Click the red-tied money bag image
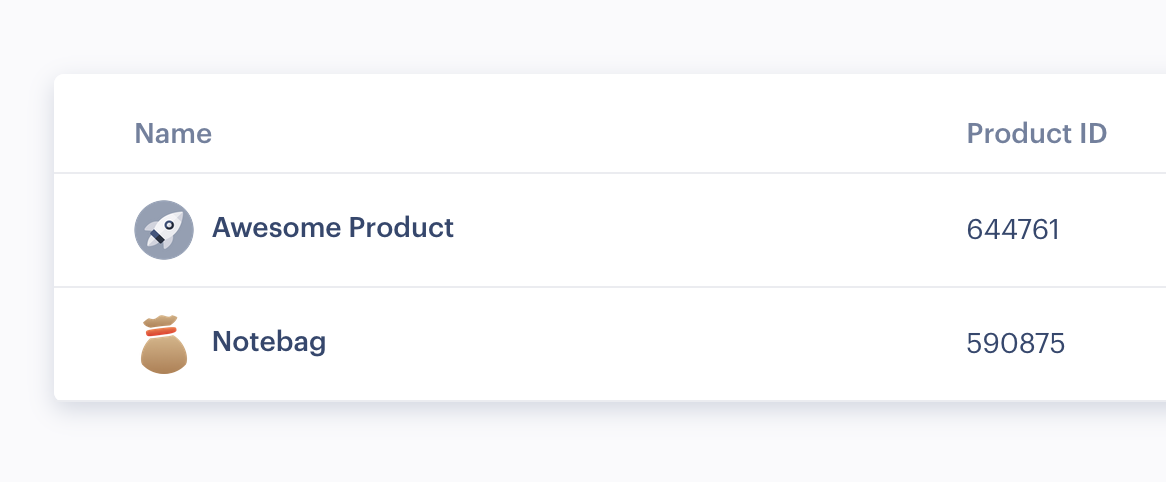The image size is (1166, 482). (164, 344)
